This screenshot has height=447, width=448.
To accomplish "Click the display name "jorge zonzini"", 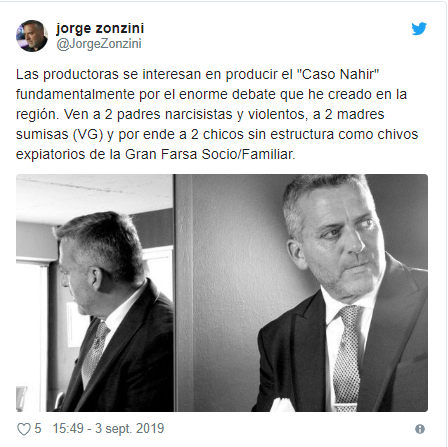I will 100,28.
